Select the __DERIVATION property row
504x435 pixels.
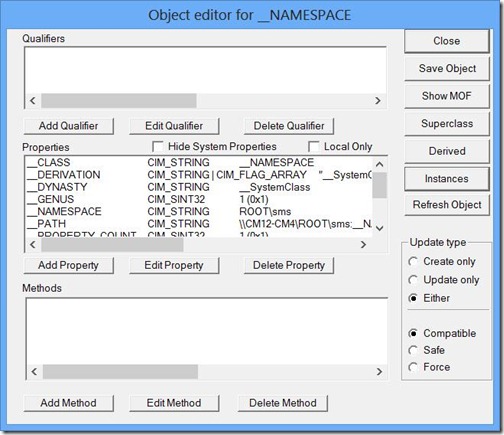click(x=199, y=175)
